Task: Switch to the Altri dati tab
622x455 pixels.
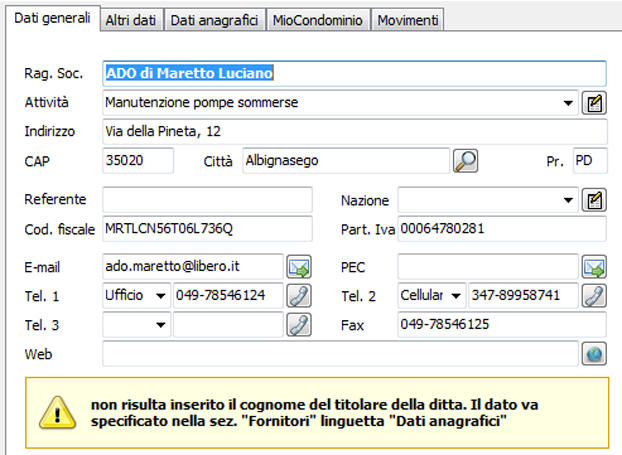Action: (x=131, y=20)
